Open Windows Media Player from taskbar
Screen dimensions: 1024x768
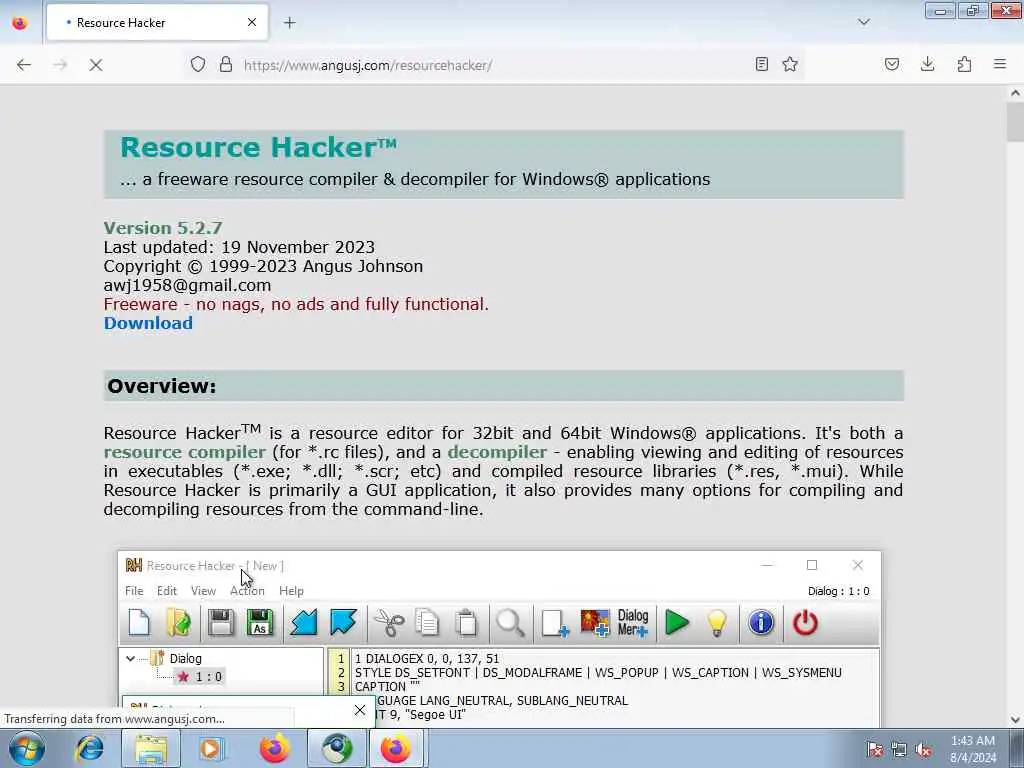tap(211, 748)
